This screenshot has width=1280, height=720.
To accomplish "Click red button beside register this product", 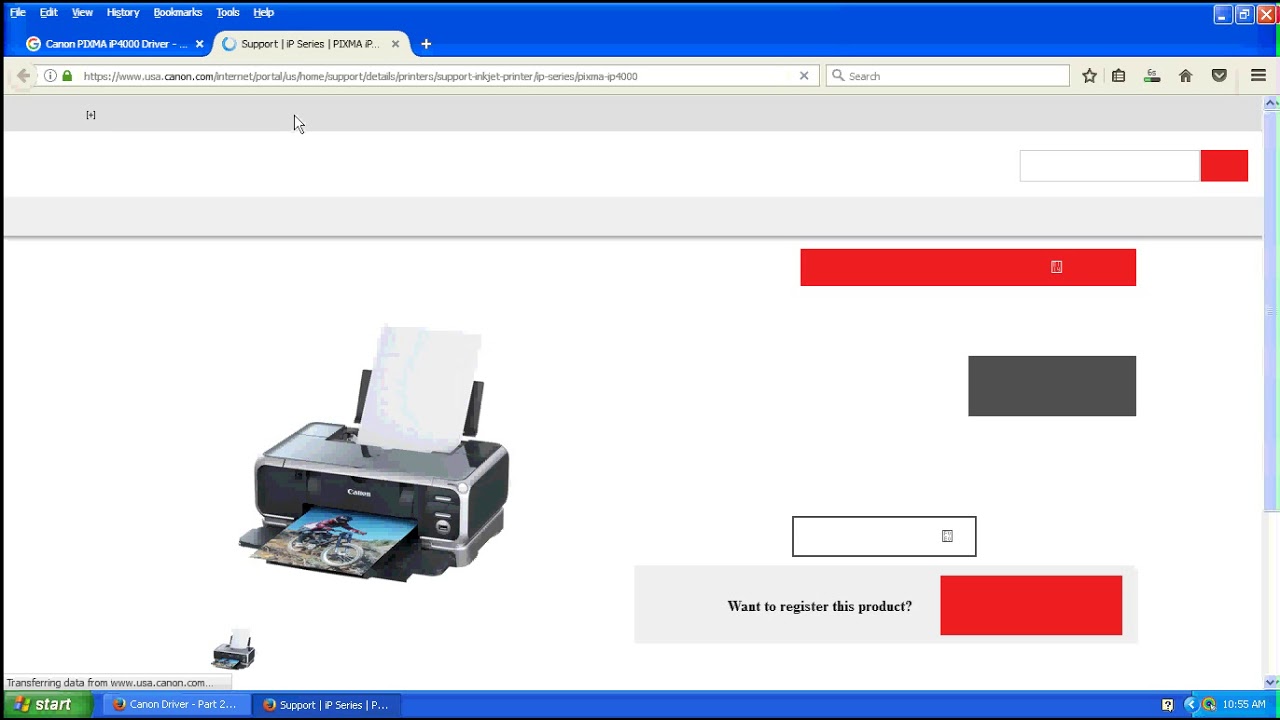I will pos(1031,605).
